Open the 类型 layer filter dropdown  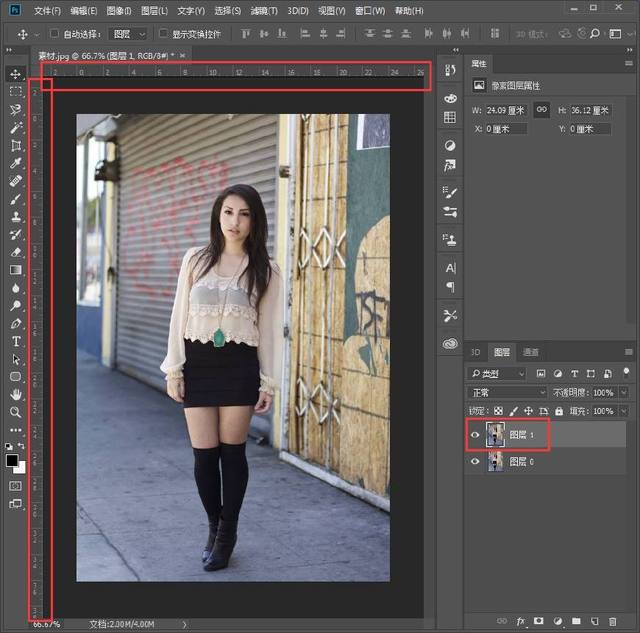(498, 374)
